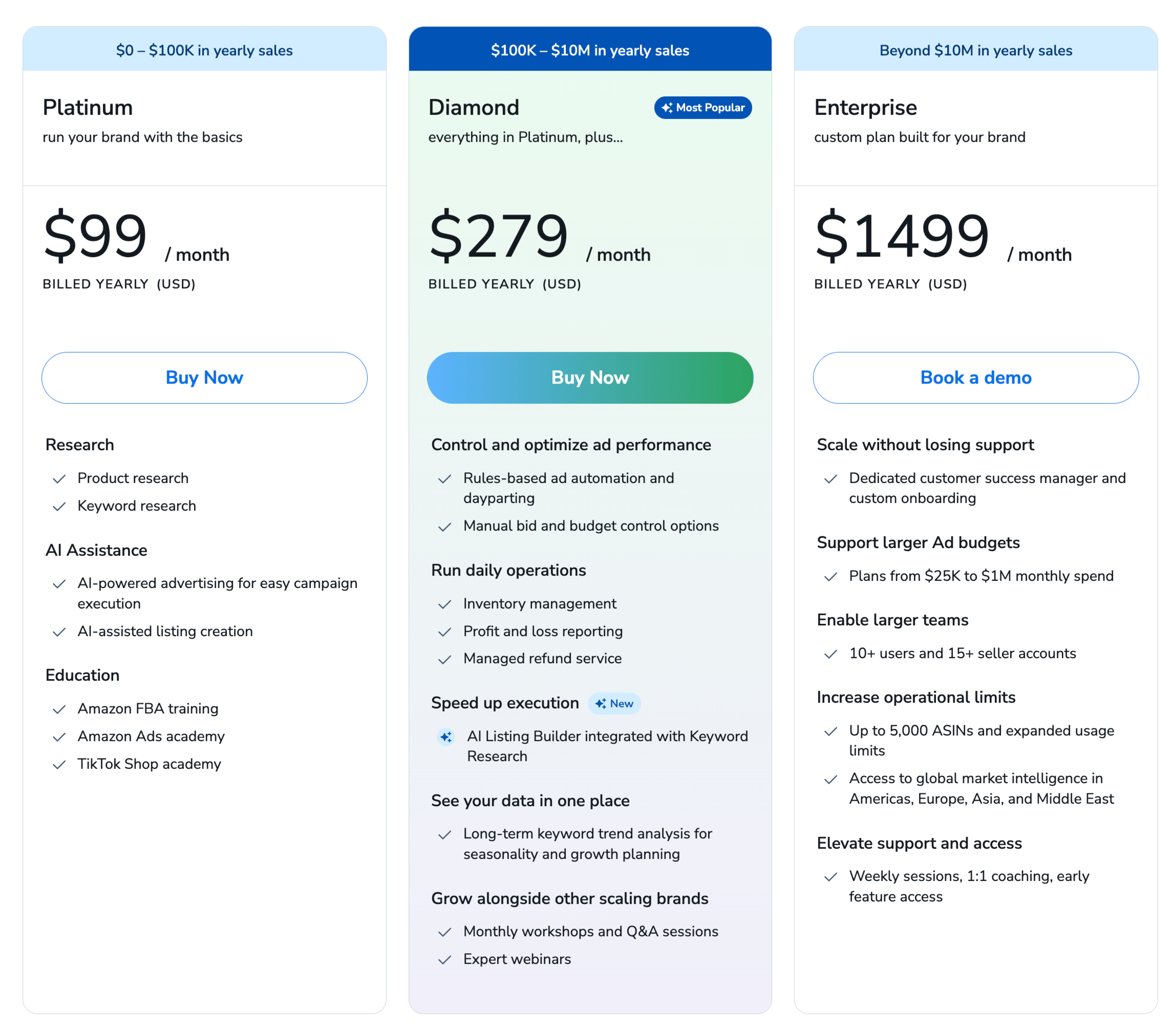Image resolution: width=1176 pixels, height=1031 pixels.
Task: Click checkmark next to Expert webinars
Action: tap(444, 960)
